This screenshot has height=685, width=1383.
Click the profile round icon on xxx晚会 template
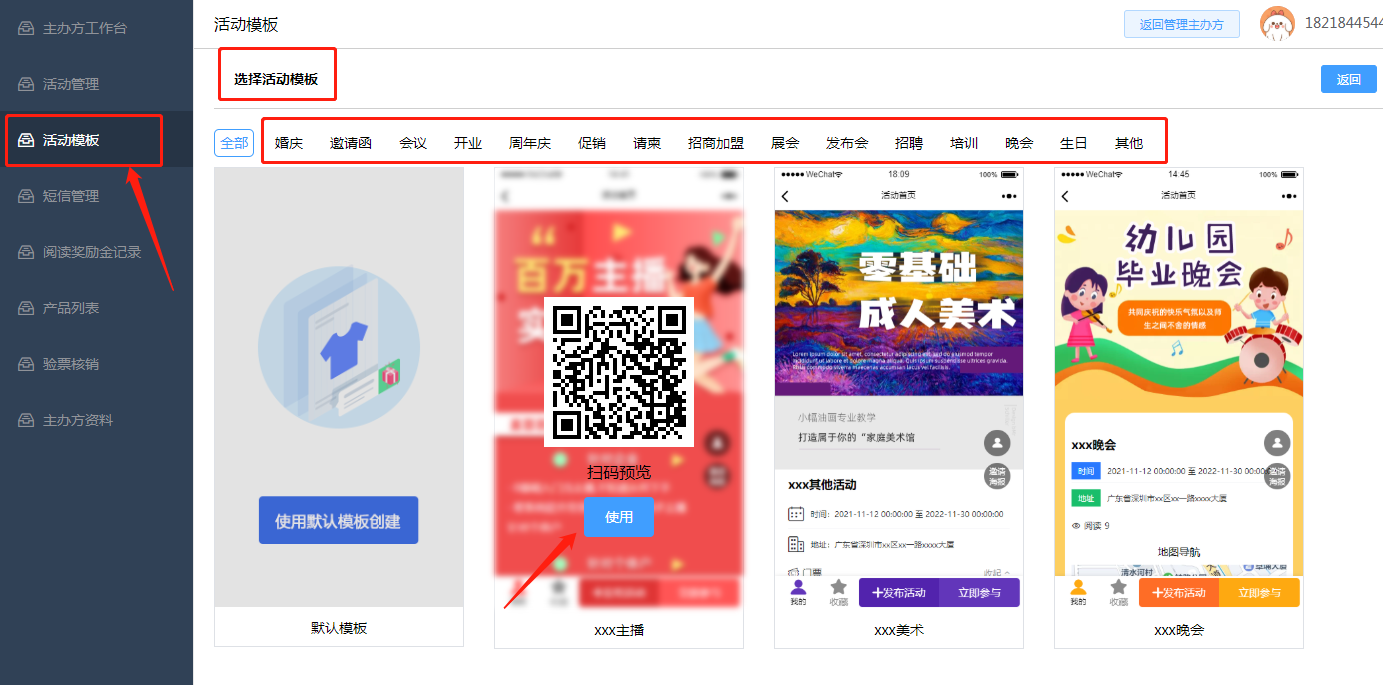click(x=1277, y=443)
